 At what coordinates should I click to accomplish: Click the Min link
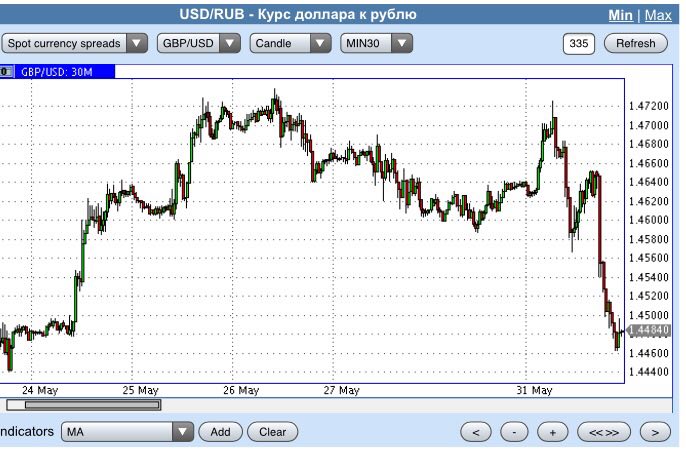click(x=620, y=15)
